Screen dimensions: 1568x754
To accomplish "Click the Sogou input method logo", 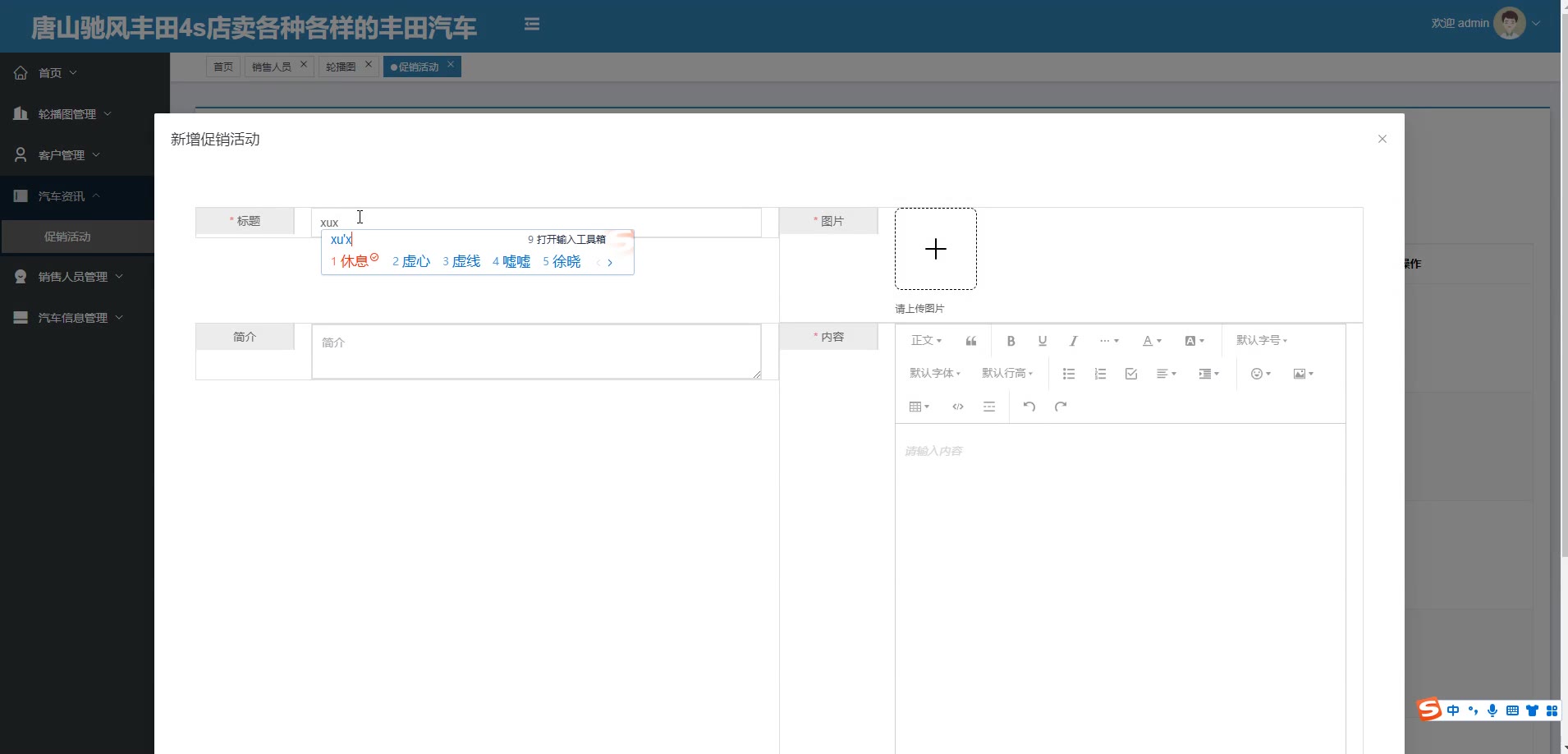I will (1429, 710).
